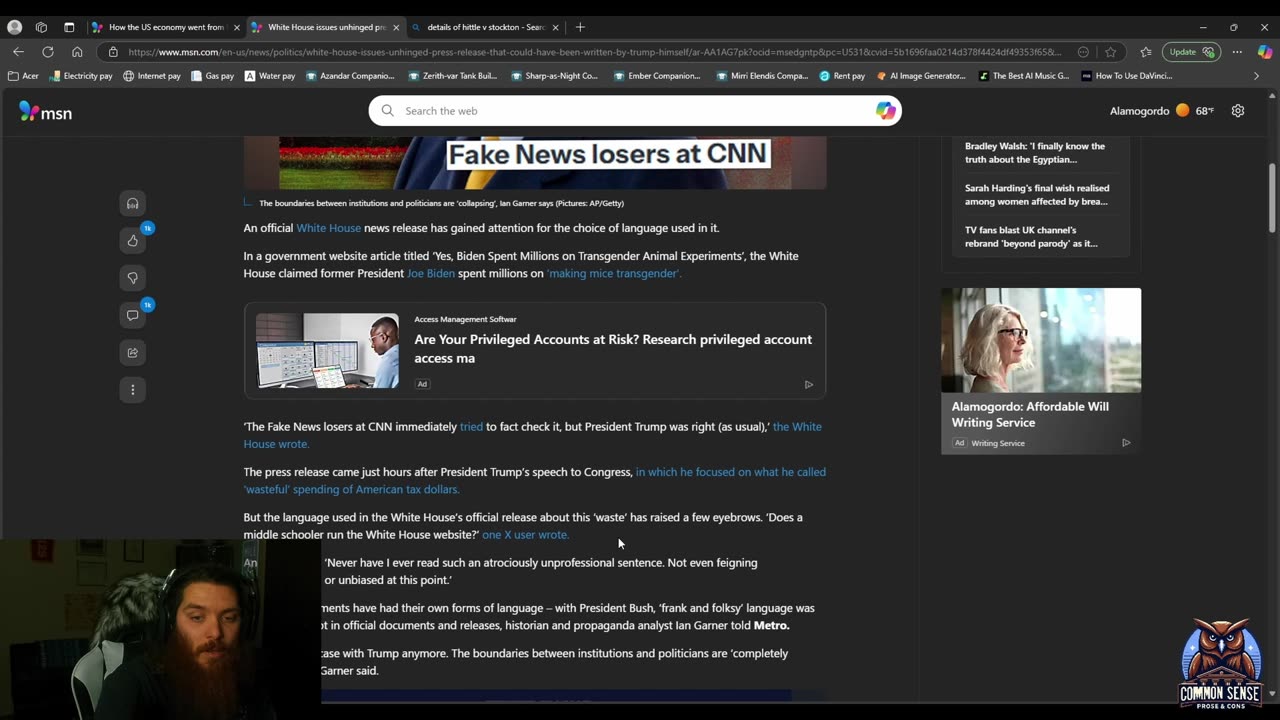Open Copilot icon in the search bar
1280x720 pixels.
[x=885, y=111]
